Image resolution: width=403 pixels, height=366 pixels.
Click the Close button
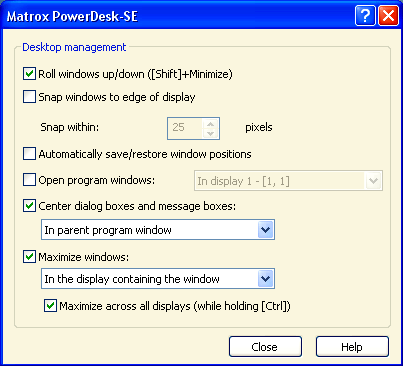[265, 347]
